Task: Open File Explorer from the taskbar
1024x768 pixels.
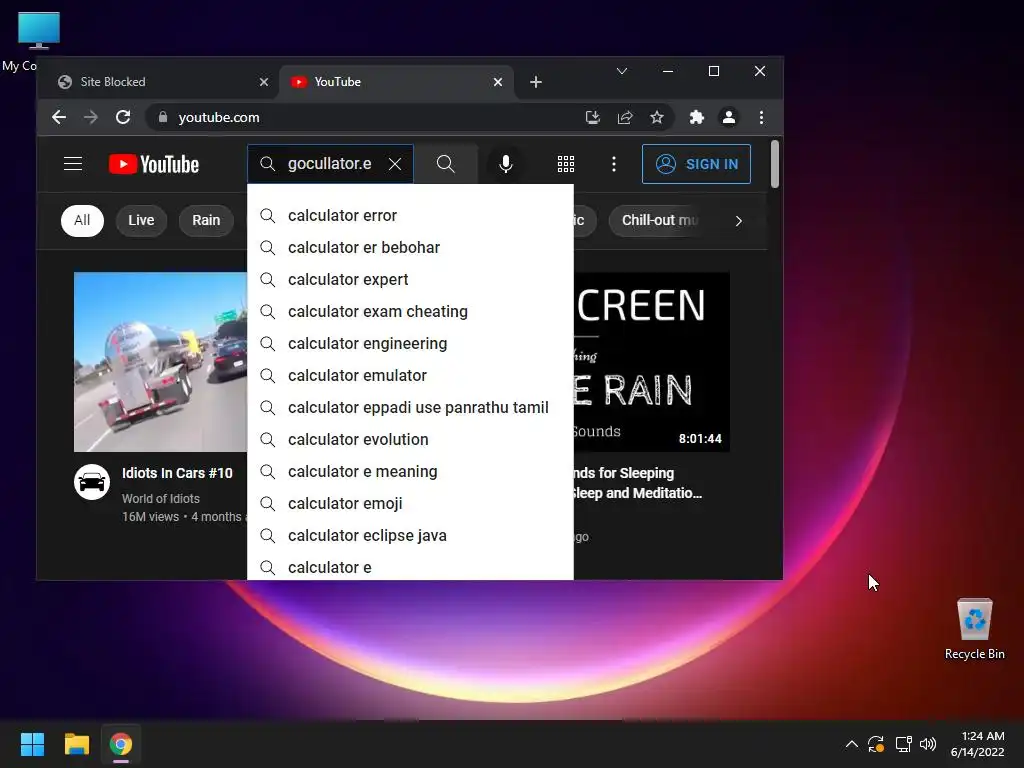Action: [x=76, y=744]
